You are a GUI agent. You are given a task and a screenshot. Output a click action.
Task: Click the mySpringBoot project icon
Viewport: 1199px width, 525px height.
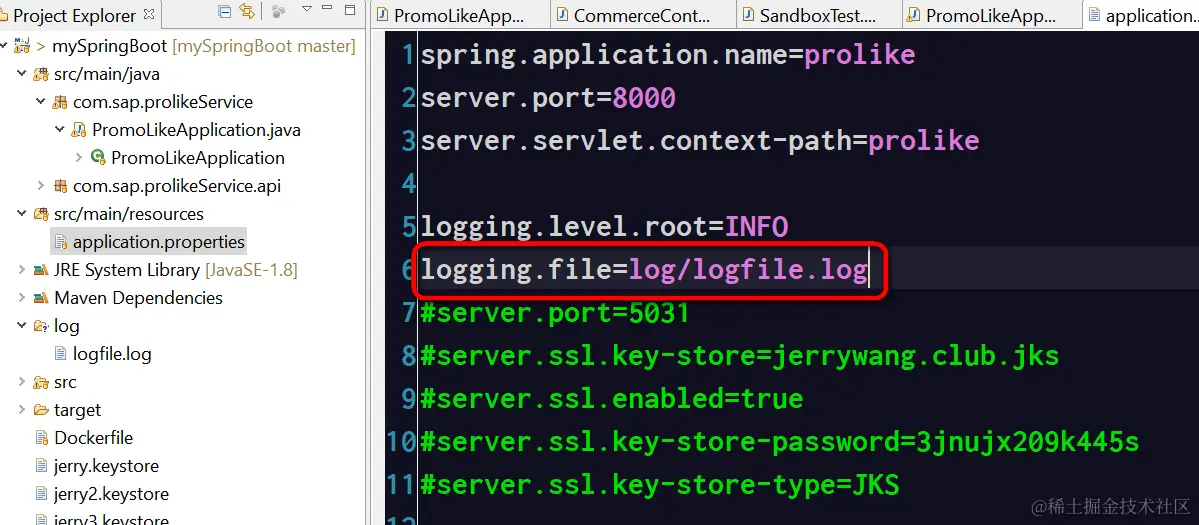point(22,47)
